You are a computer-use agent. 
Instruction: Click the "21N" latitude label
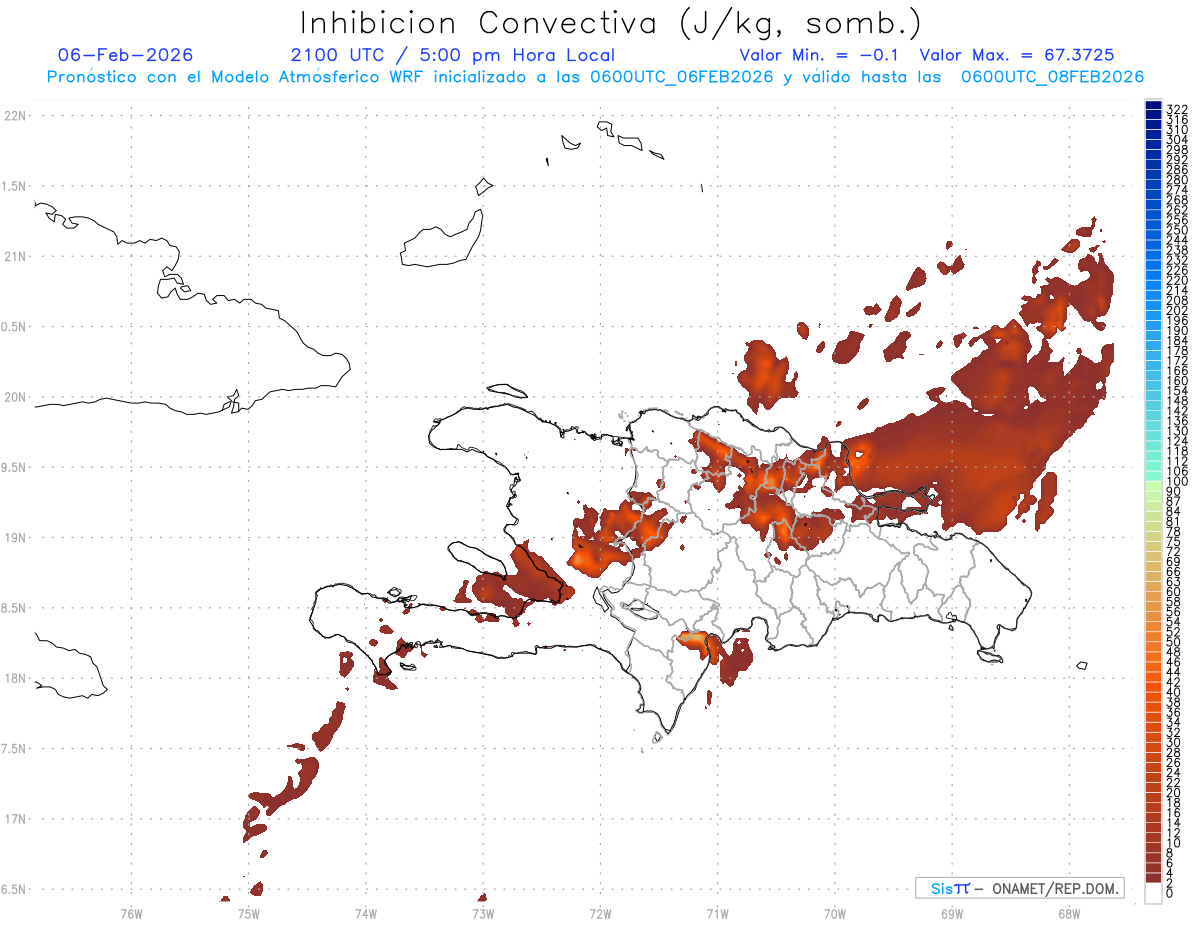(15, 257)
